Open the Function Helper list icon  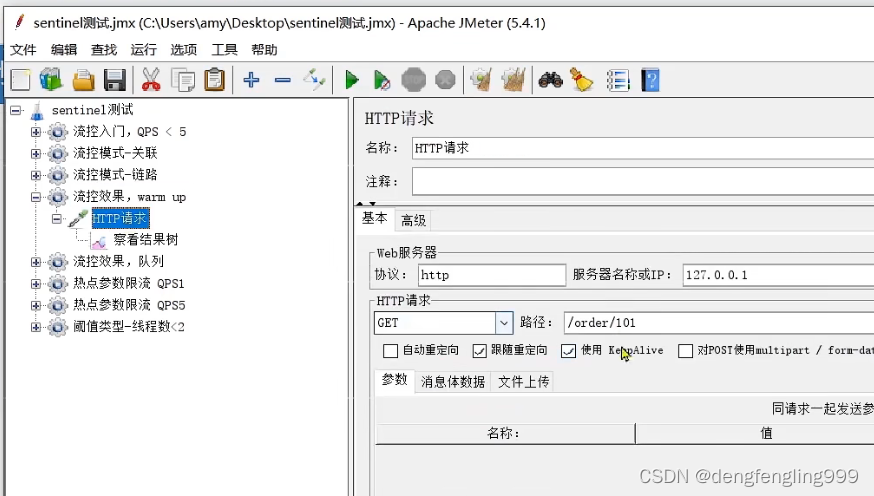click(618, 80)
